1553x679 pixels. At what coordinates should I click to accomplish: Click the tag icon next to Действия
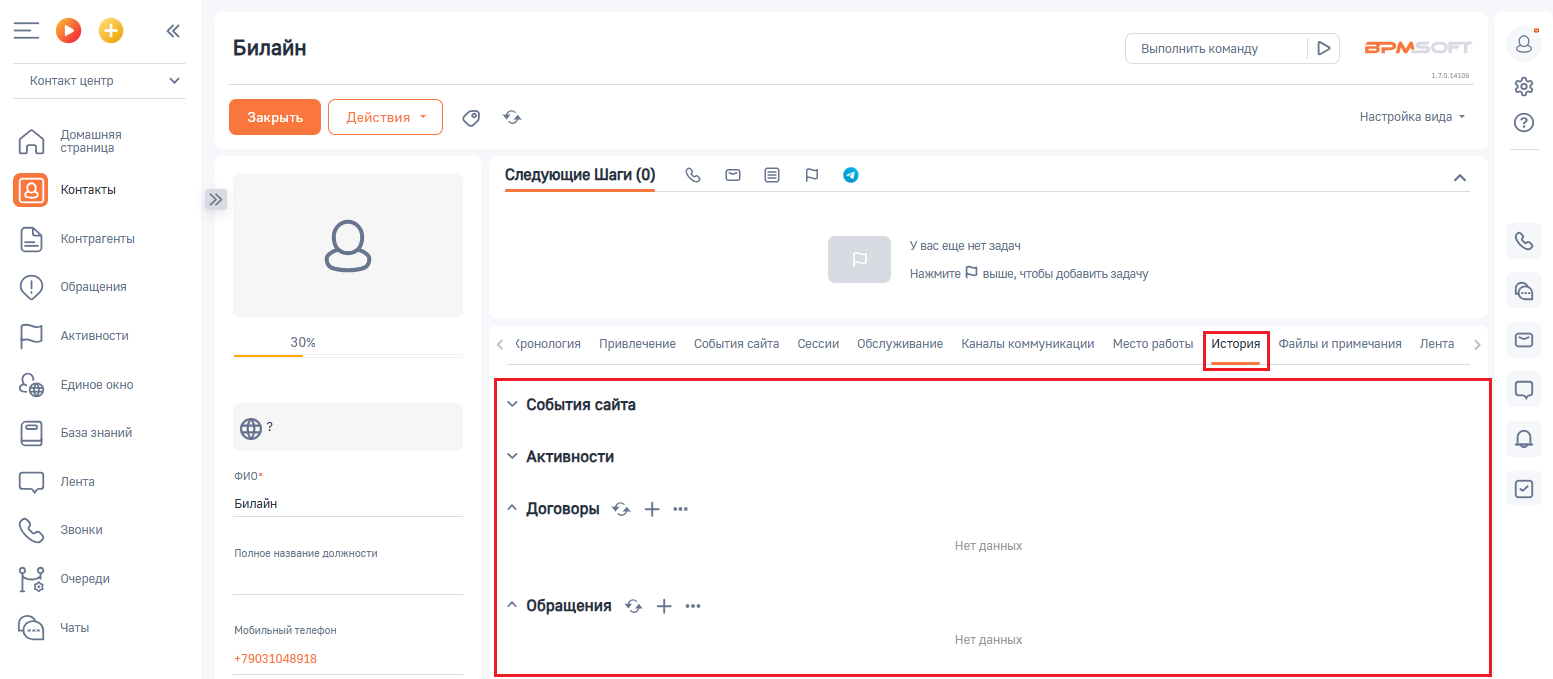pyautogui.click(x=471, y=118)
